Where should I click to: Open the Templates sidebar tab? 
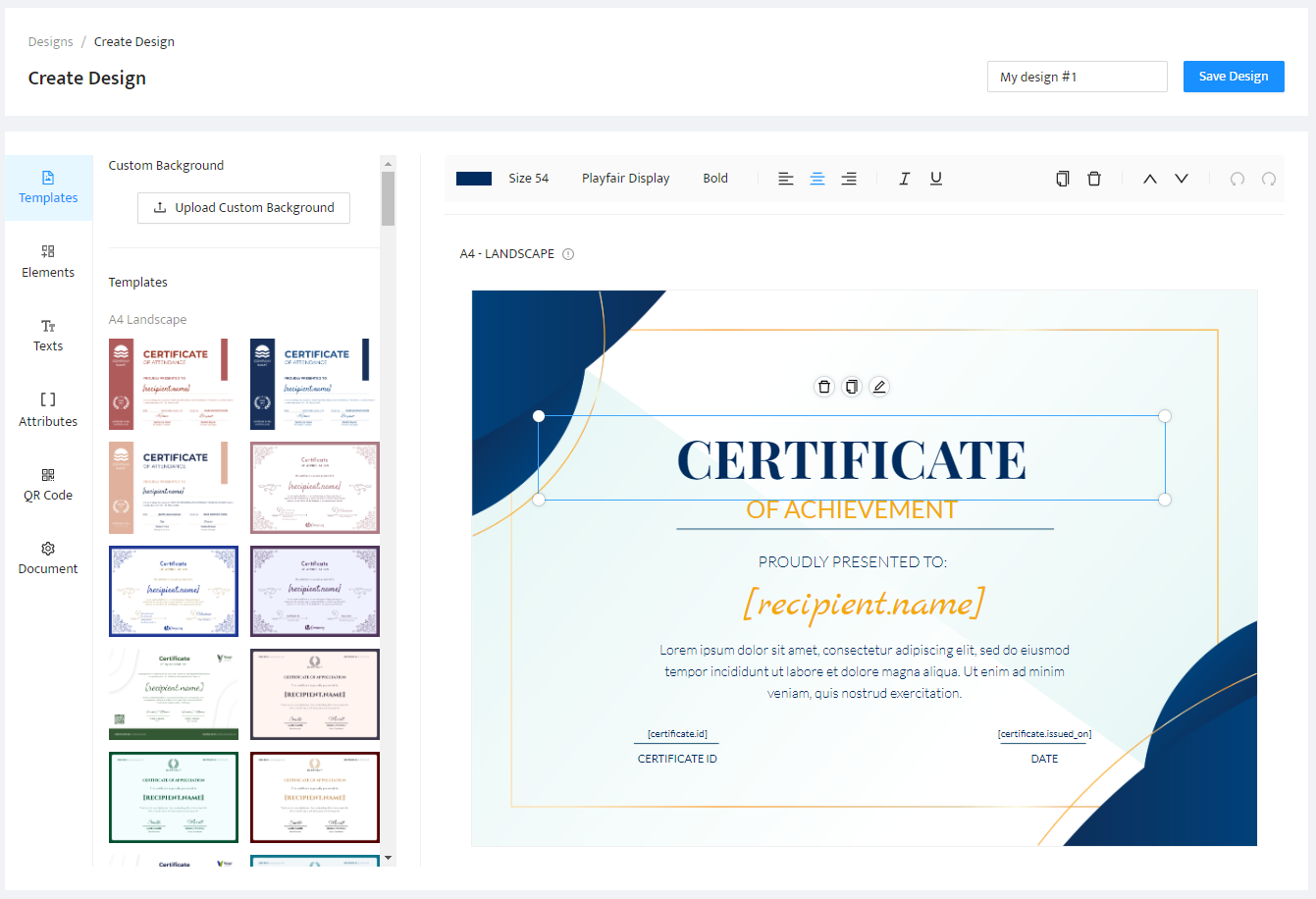tap(48, 187)
